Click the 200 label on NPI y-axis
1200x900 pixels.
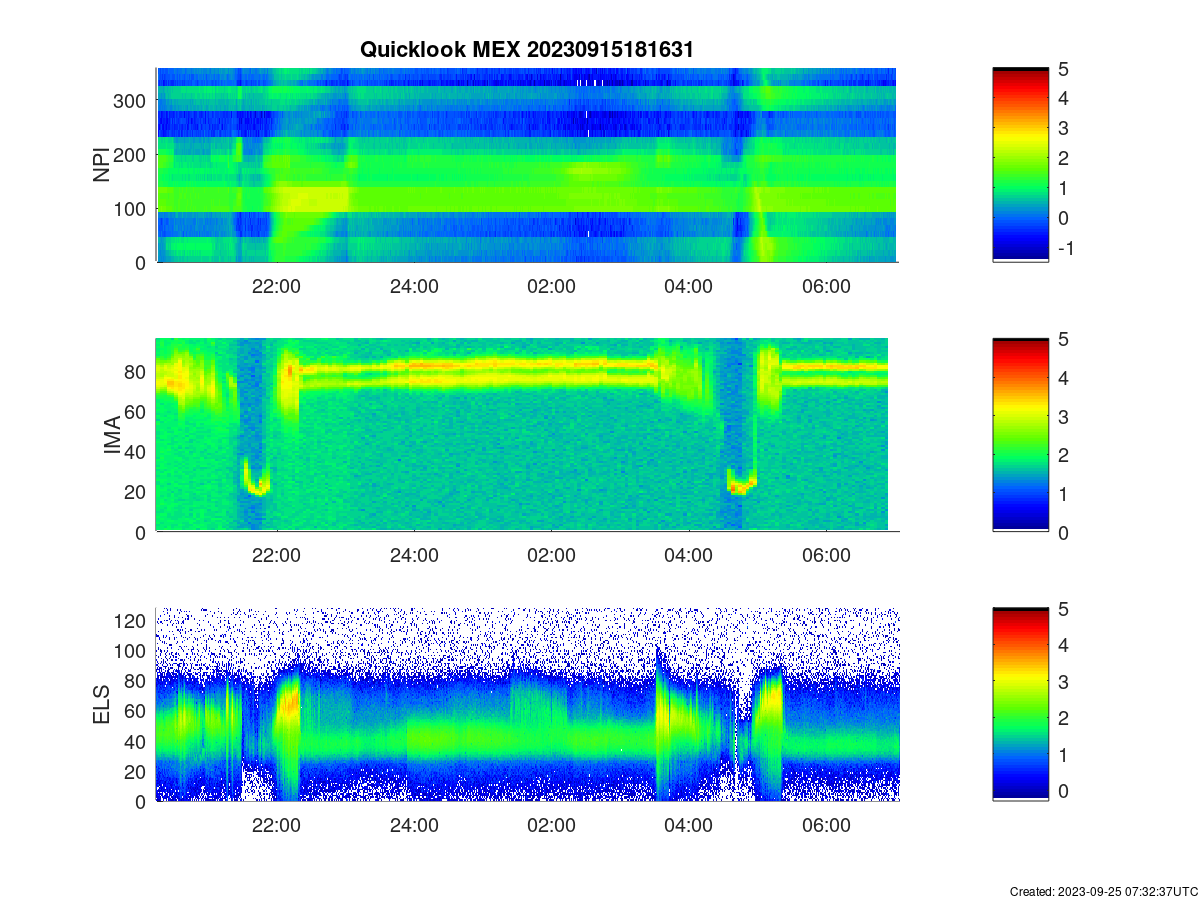(130, 154)
